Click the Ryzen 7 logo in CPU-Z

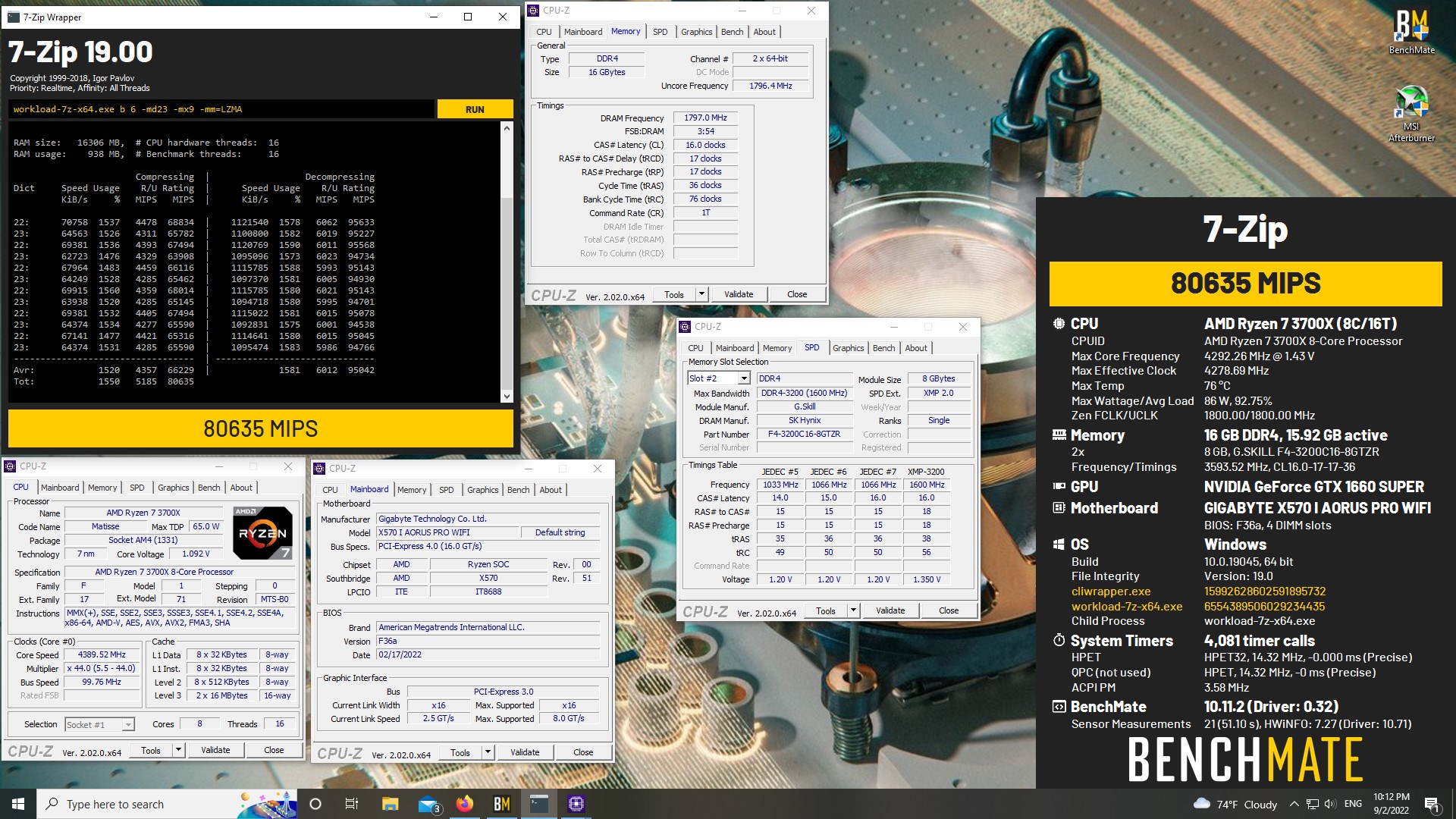click(262, 533)
